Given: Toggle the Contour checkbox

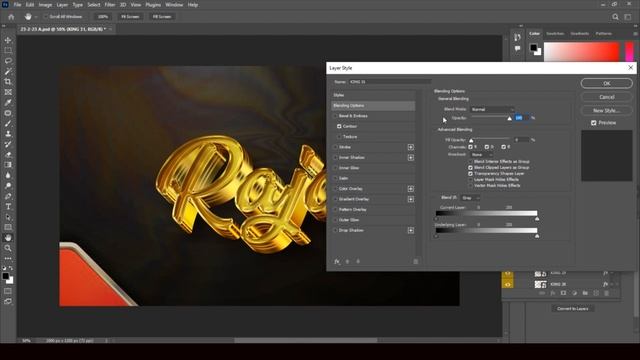Looking at the screenshot, I should tap(339, 127).
